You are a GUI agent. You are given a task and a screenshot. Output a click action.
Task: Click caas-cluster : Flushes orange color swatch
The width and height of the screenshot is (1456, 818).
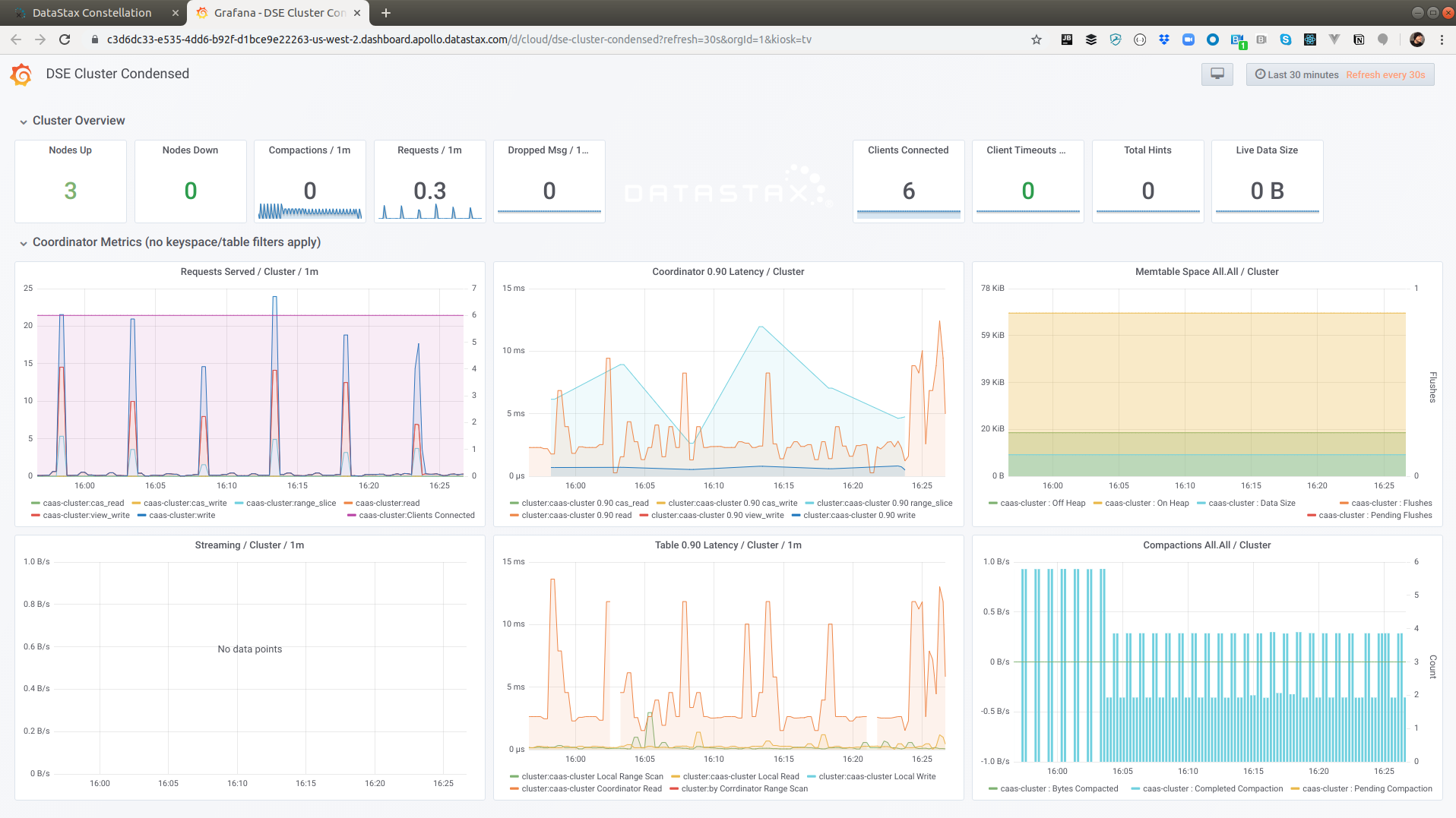(1344, 504)
